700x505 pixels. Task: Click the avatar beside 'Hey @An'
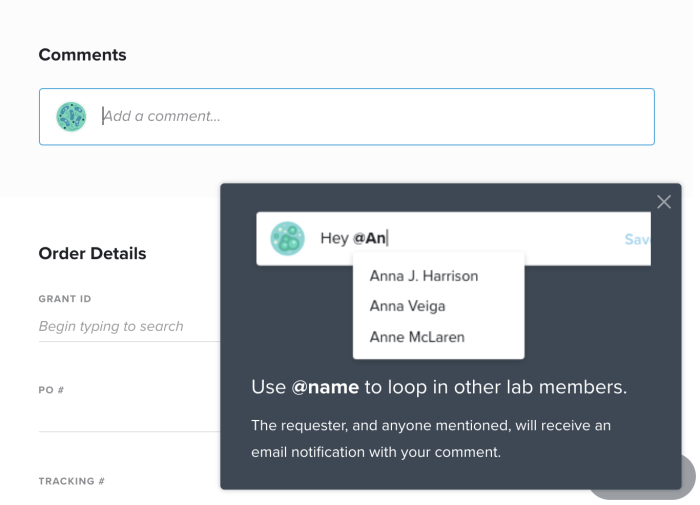coord(288,238)
